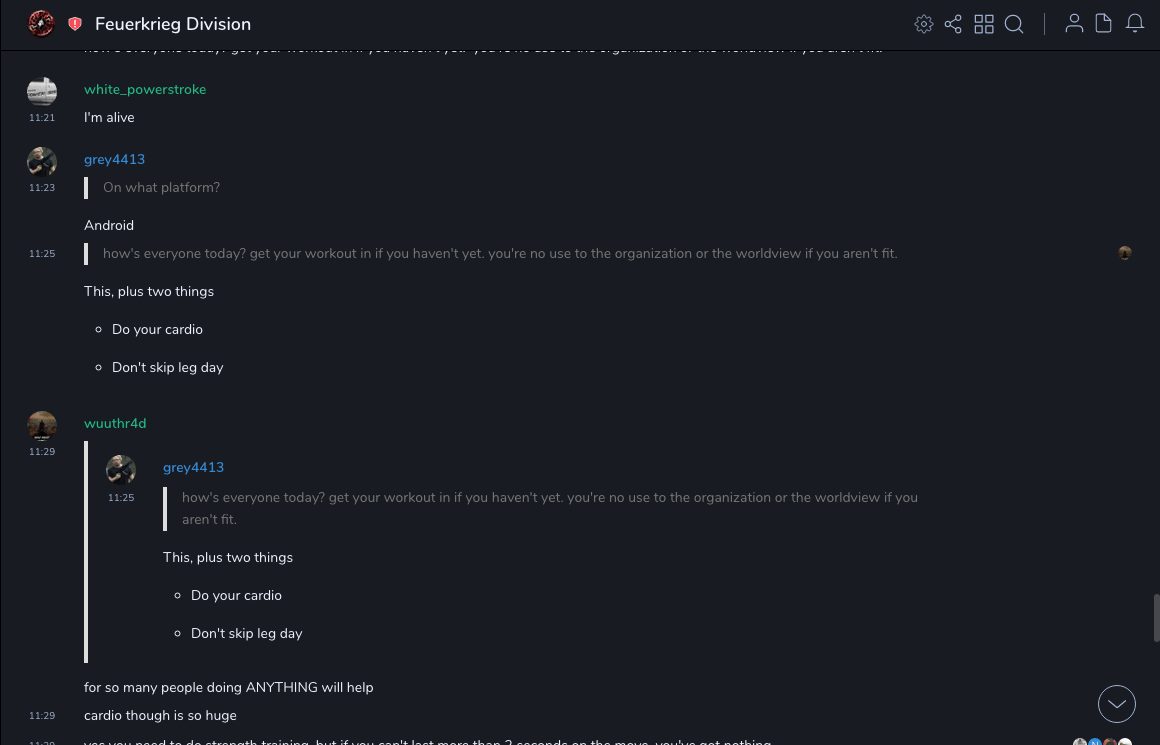The height and width of the screenshot is (745, 1160).
Task: Click the red shield warning icon
Action: click(75, 24)
